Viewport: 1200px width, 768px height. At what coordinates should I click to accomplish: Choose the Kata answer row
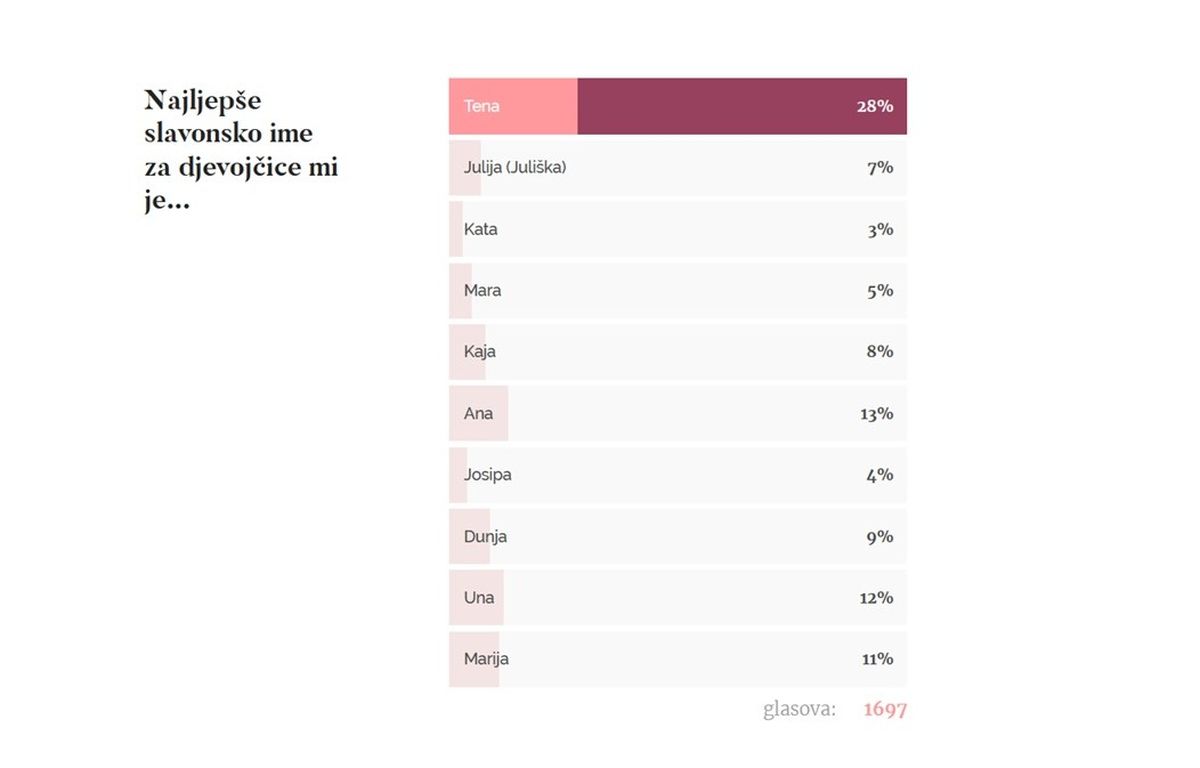click(x=481, y=229)
